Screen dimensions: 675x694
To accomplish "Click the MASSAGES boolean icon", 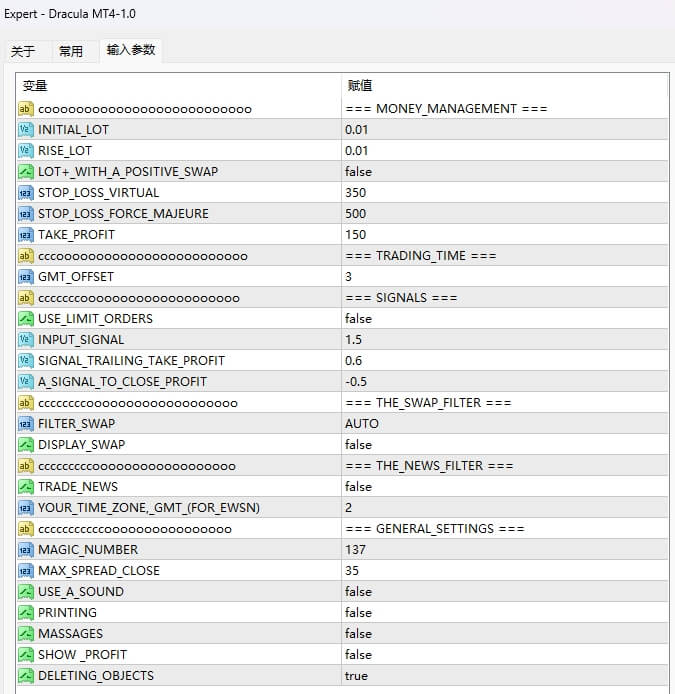I will click(x=26, y=634).
